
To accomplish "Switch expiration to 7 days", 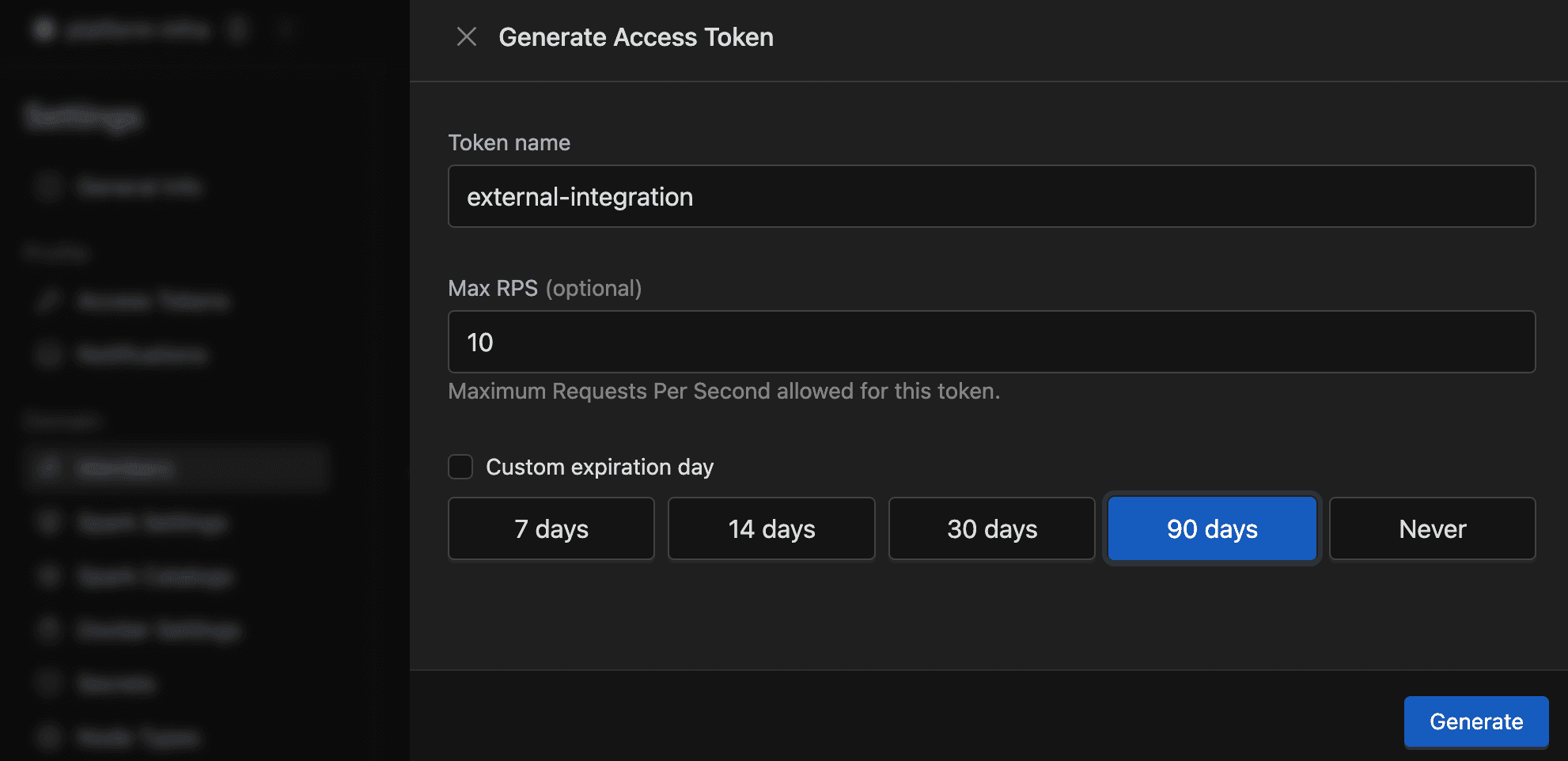I will 551,528.
